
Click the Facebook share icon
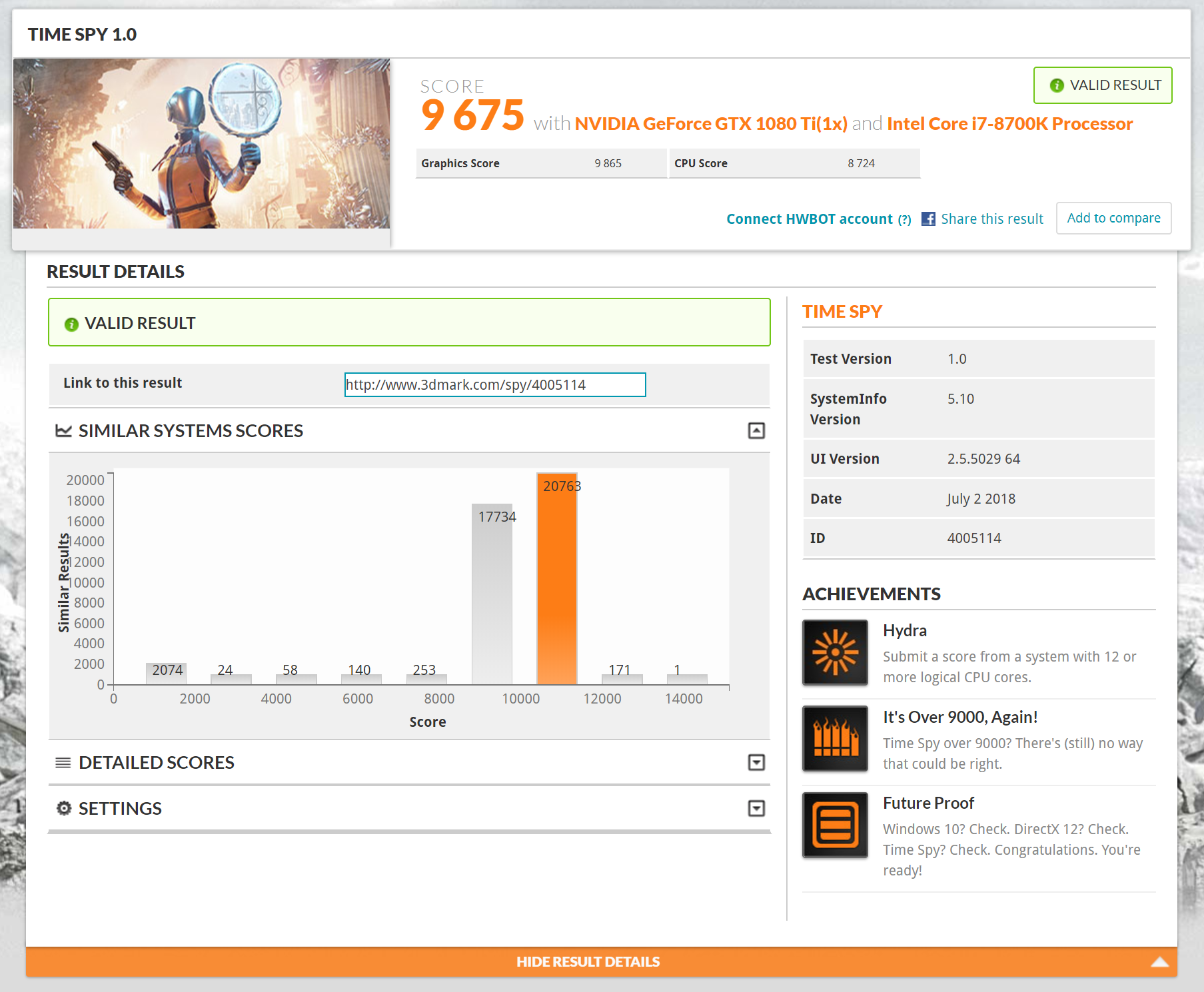point(928,219)
